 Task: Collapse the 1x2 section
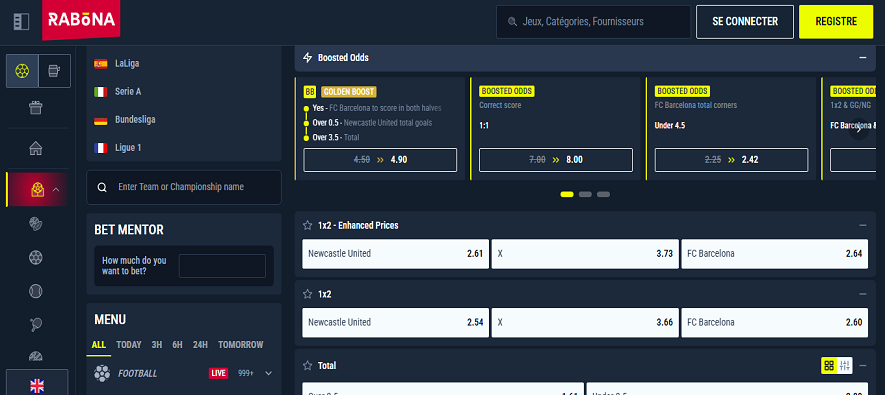[x=862, y=294]
